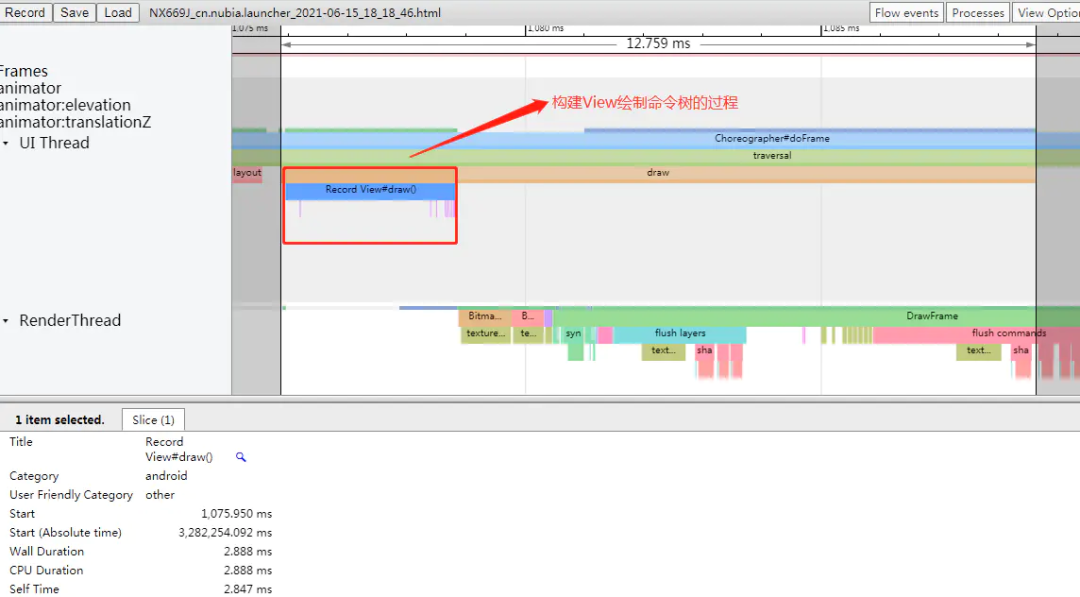Screen dimensions: 1080x597
Task: Click the animator:elevation track label
Action: pos(65,105)
